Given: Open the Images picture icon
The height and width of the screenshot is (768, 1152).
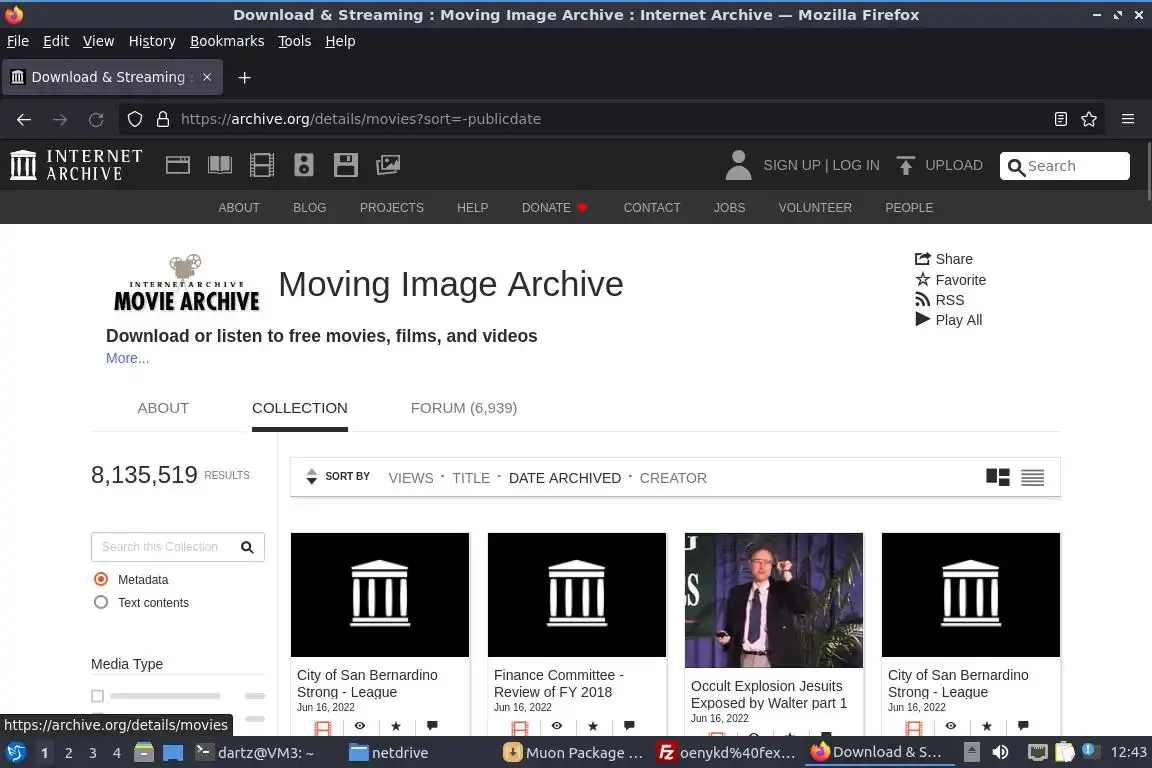Looking at the screenshot, I should 388,165.
